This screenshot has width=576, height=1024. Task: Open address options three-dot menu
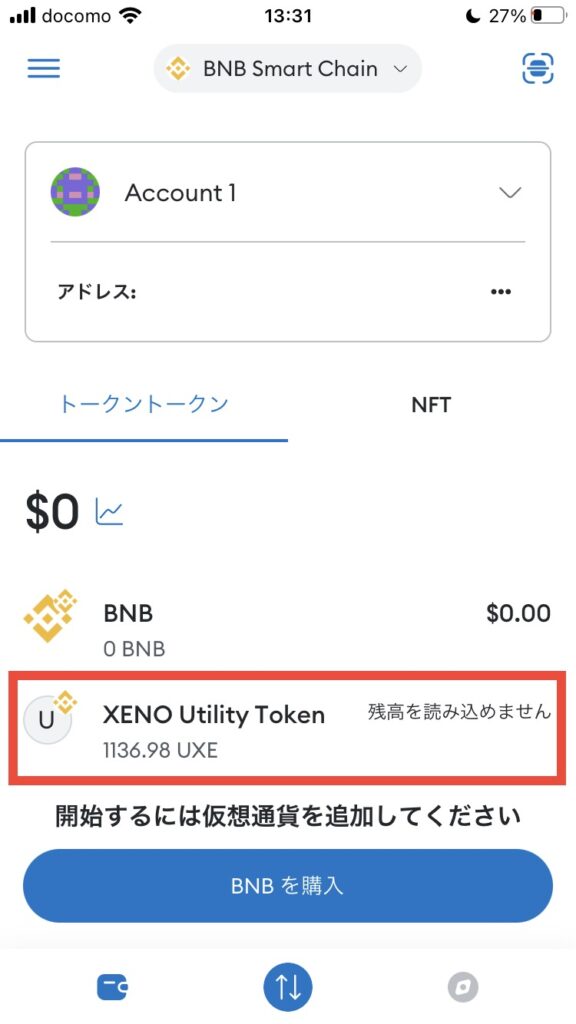click(x=501, y=292)
